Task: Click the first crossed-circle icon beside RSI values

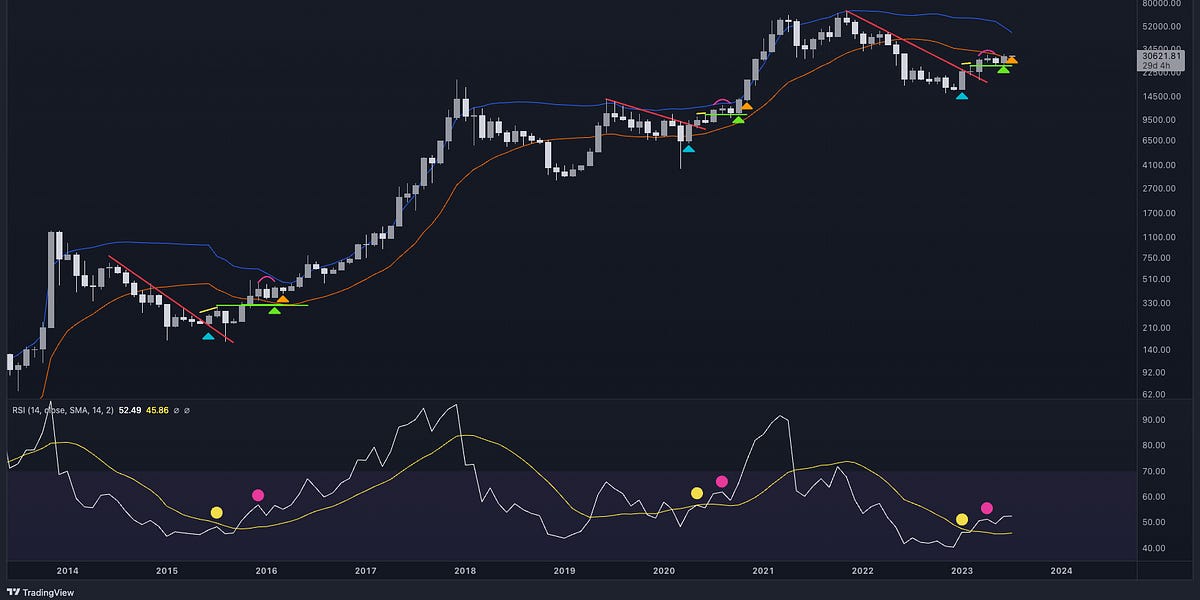Action: 177,410
